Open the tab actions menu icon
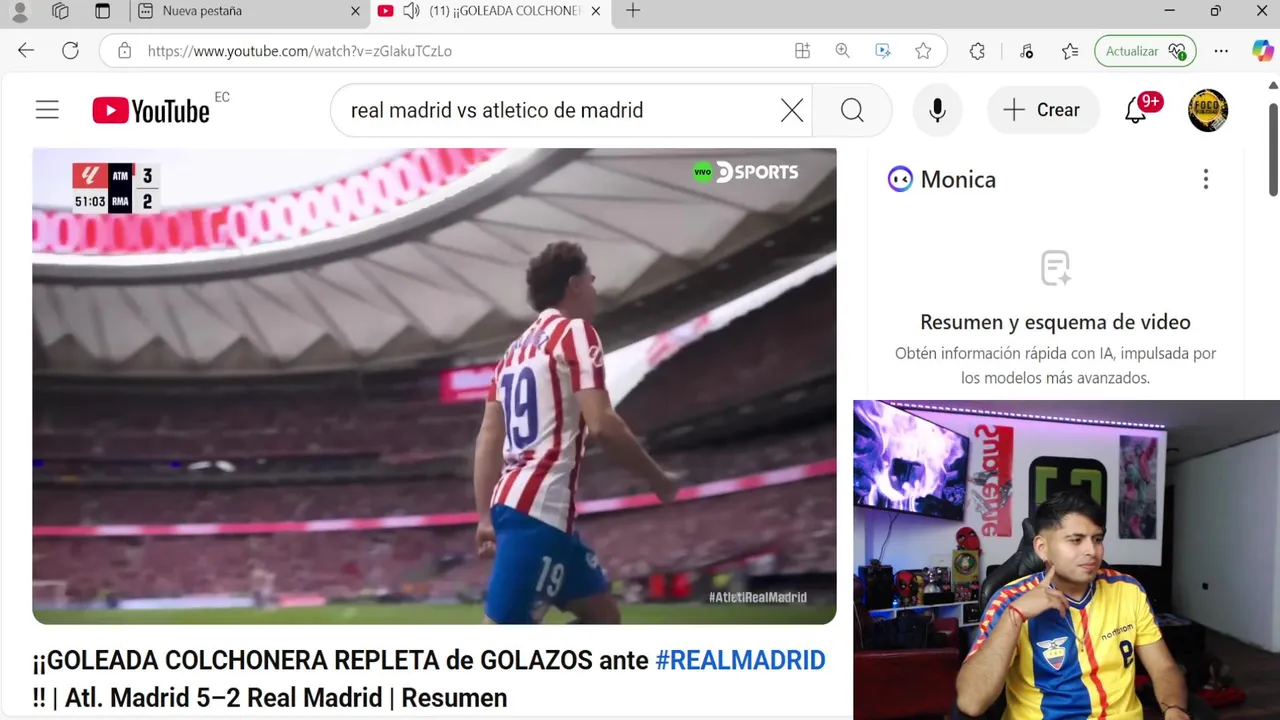This screenshot has width=1280, height=720. click(x=102, y=11)
